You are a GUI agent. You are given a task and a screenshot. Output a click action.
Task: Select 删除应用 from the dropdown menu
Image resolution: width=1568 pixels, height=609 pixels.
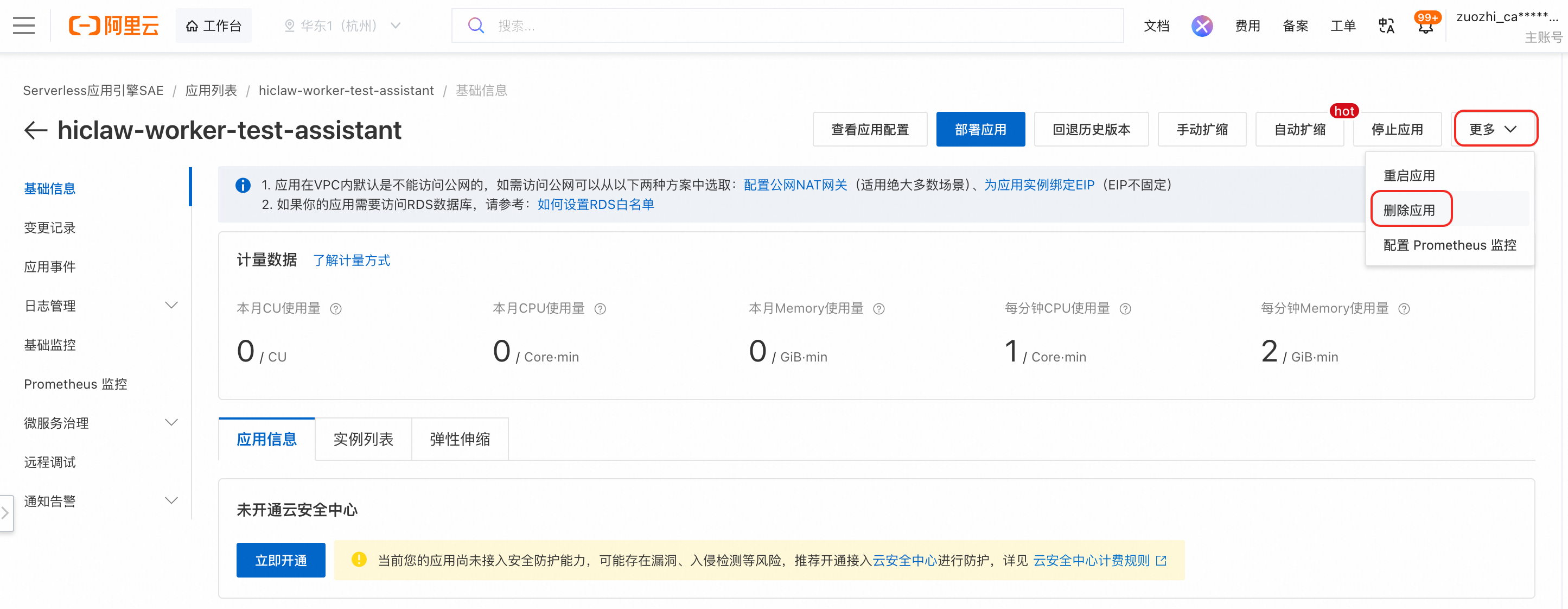(x=1449, y=210)
